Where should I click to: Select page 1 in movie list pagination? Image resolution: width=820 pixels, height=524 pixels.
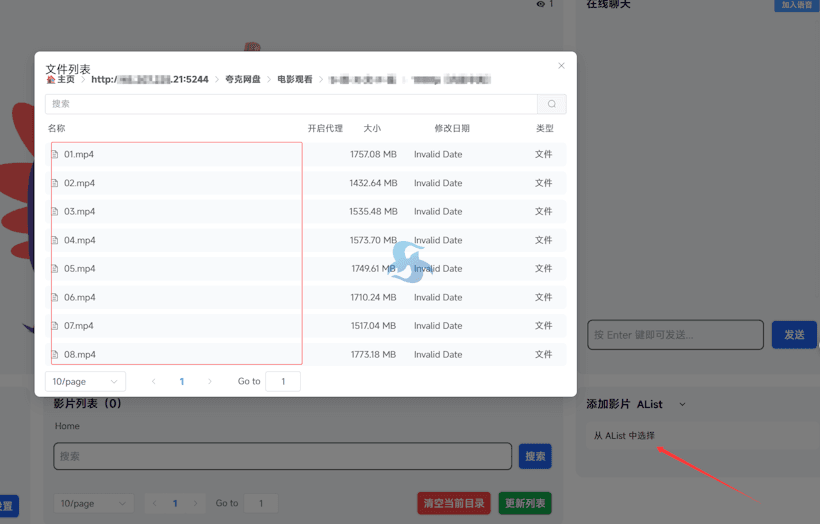click(x=175, y=503)
